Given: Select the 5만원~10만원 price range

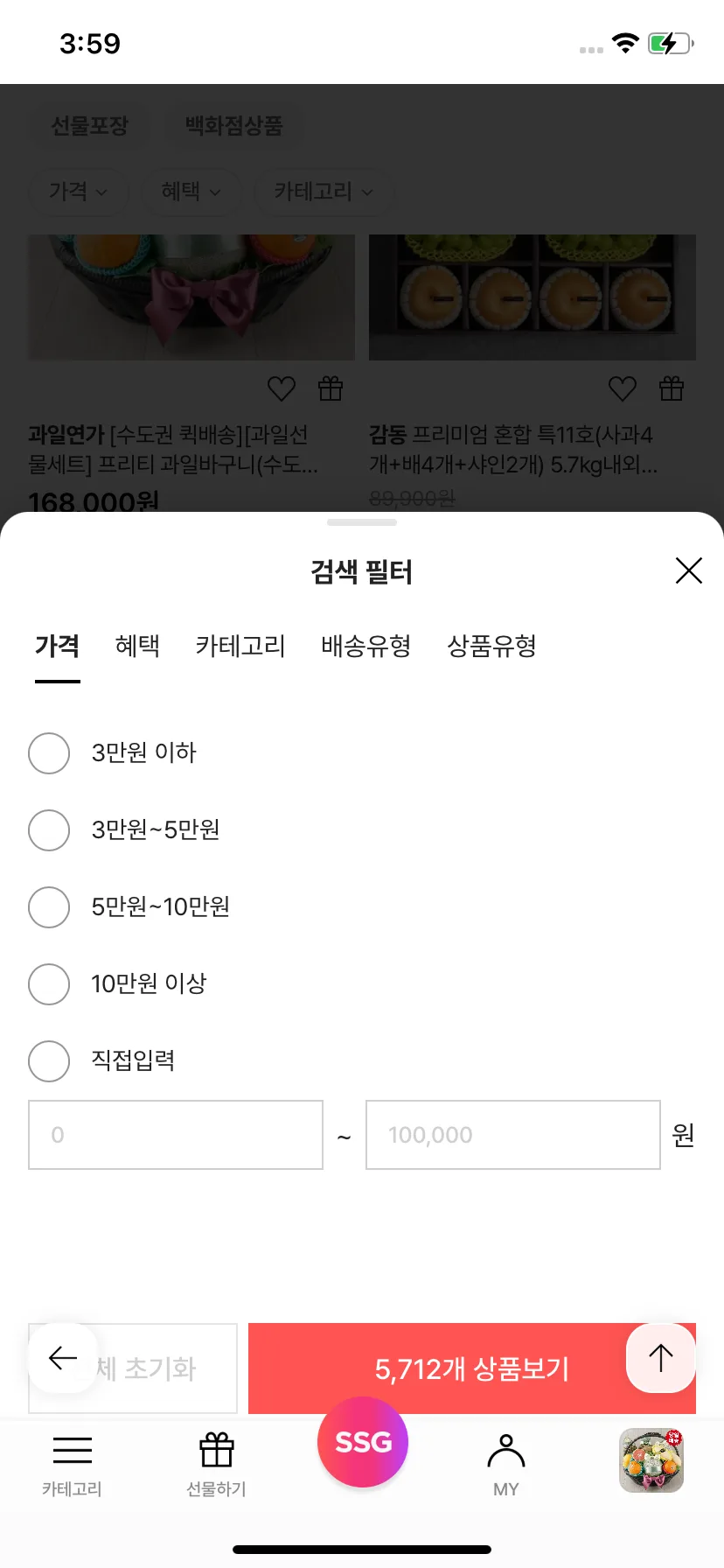Looking at the screenshot, I should (49, 907).
